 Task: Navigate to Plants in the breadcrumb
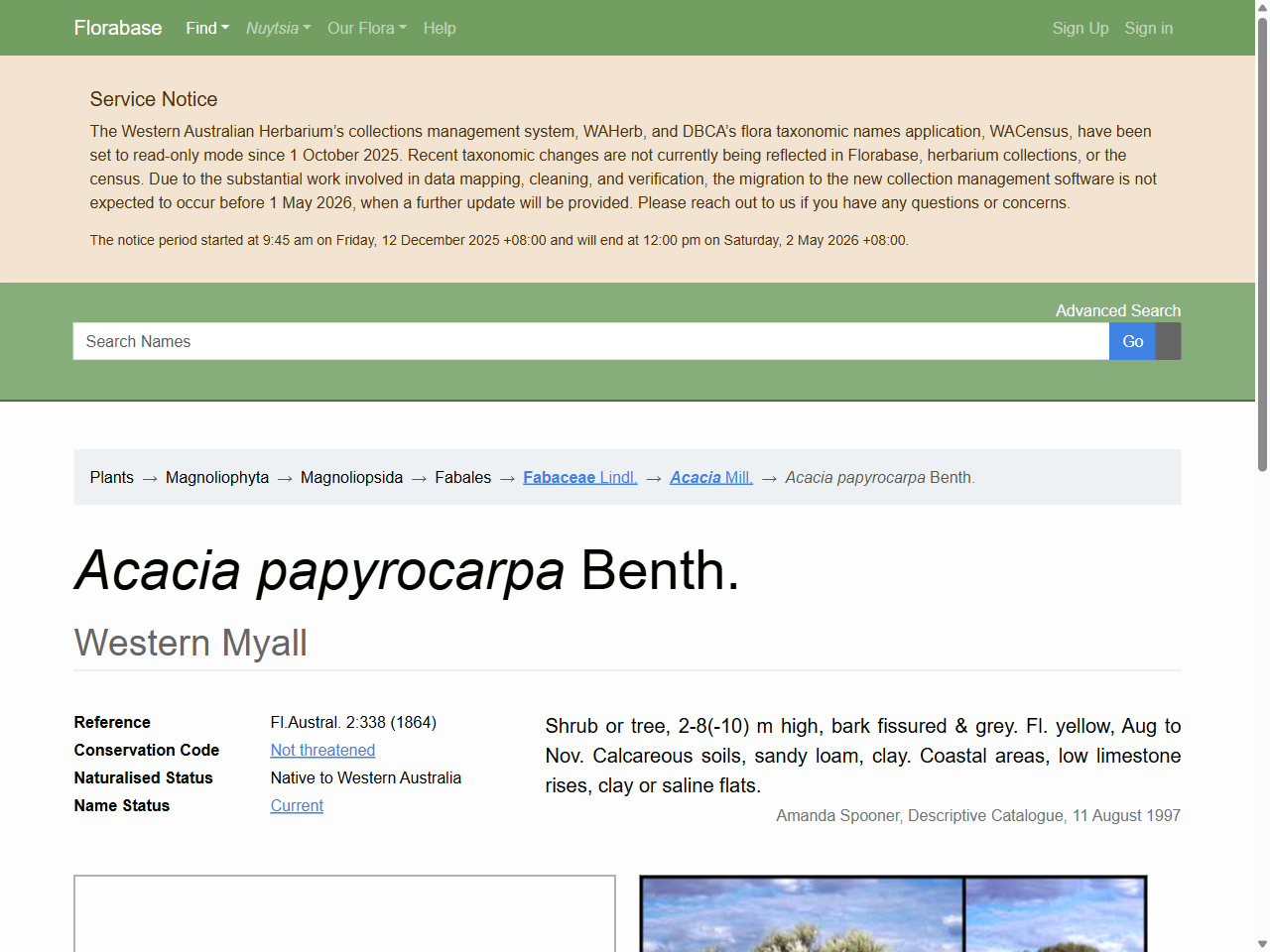click(x=111, y=477)
